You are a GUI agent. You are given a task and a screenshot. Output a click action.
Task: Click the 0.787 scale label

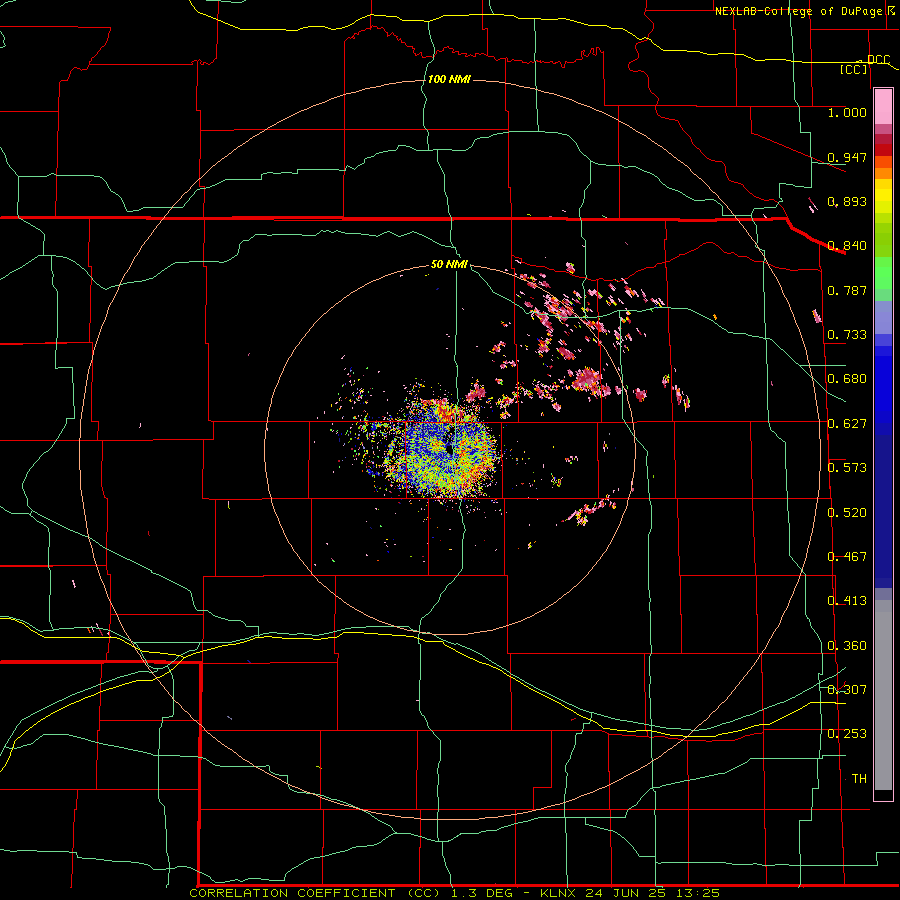847,290
